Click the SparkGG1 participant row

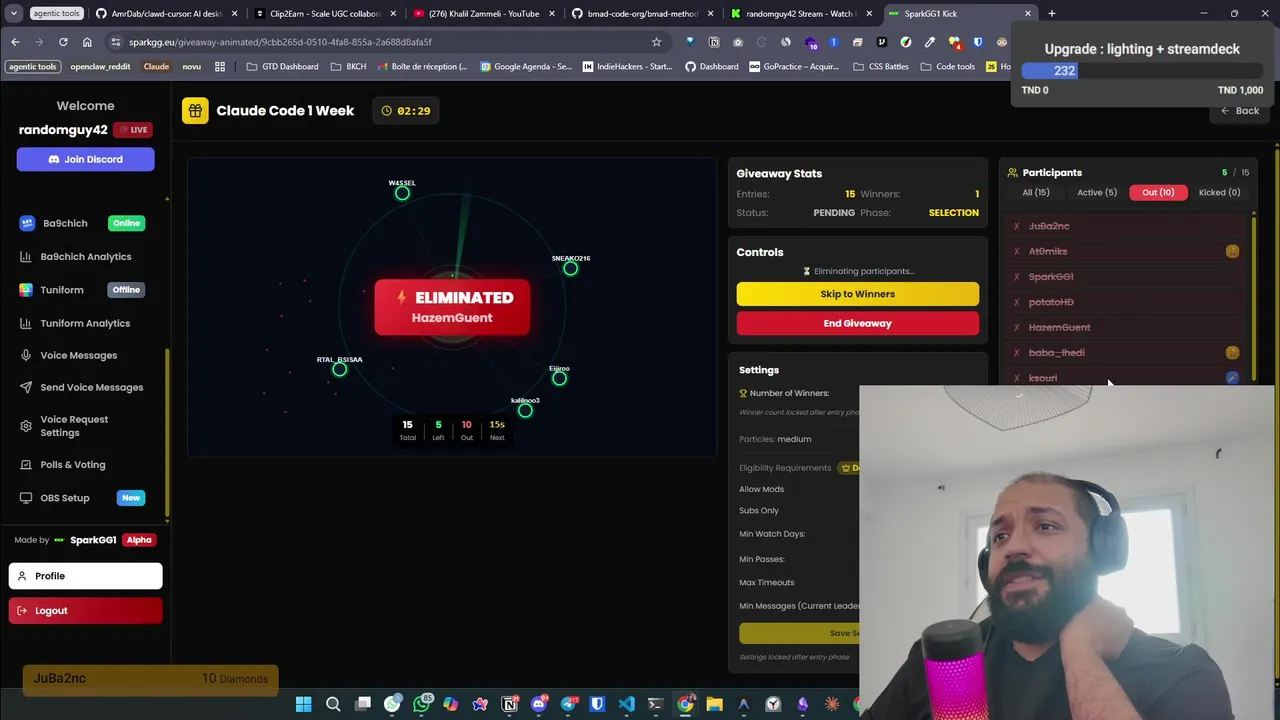(1126, 277)
